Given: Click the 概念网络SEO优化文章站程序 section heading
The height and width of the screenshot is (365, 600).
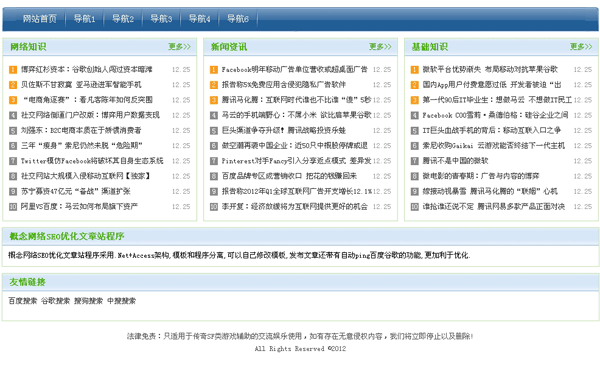Looking at the screenshot, I should [67, 236].
